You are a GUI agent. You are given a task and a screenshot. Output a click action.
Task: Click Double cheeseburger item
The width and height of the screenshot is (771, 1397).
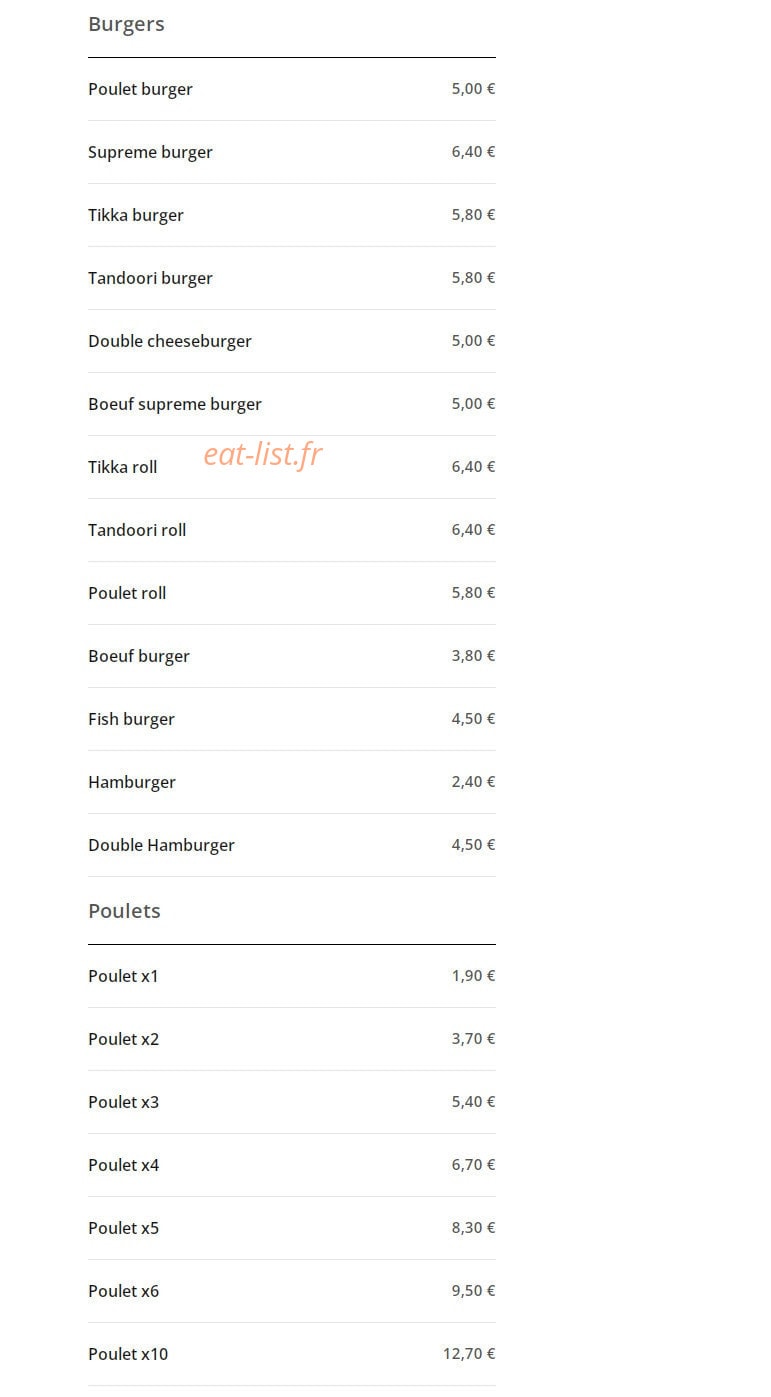click(x=291, y=341)
